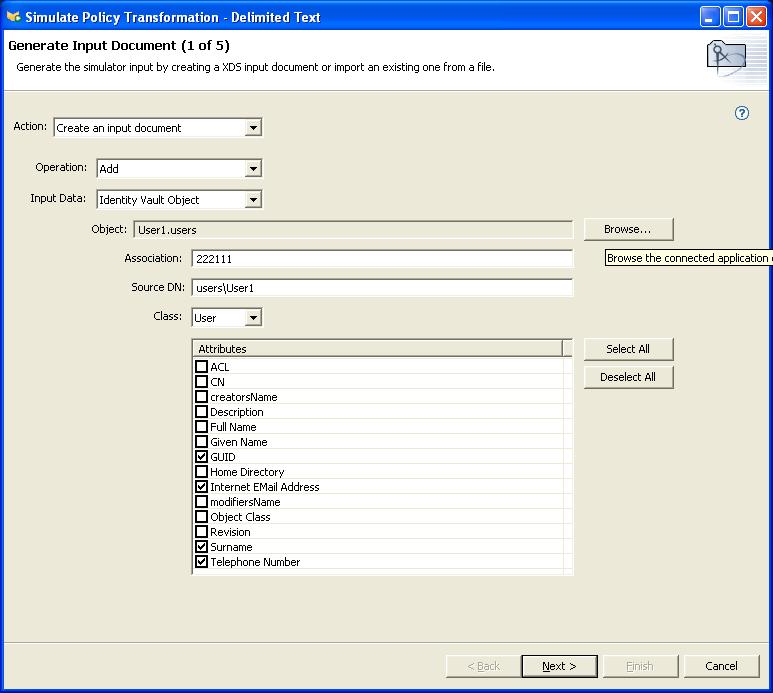Open the help question mark icon
The image size is (773, 693).
pos(741,113)
